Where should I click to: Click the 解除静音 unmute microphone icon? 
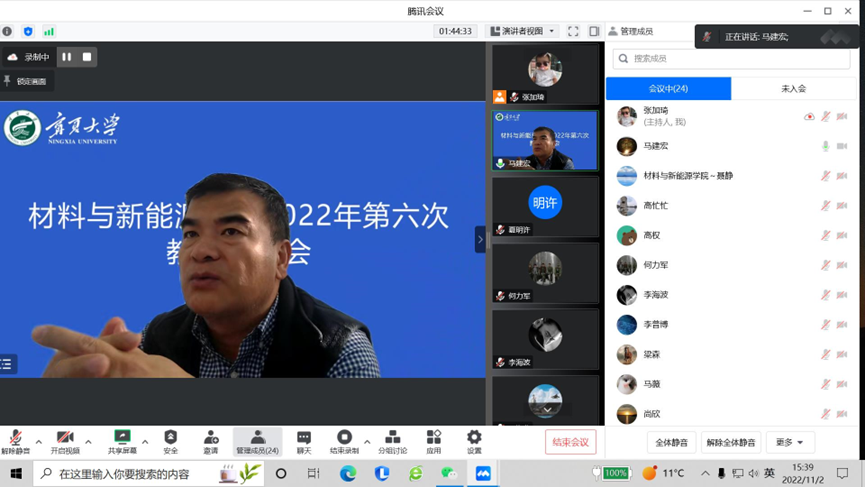coord(15,438)
